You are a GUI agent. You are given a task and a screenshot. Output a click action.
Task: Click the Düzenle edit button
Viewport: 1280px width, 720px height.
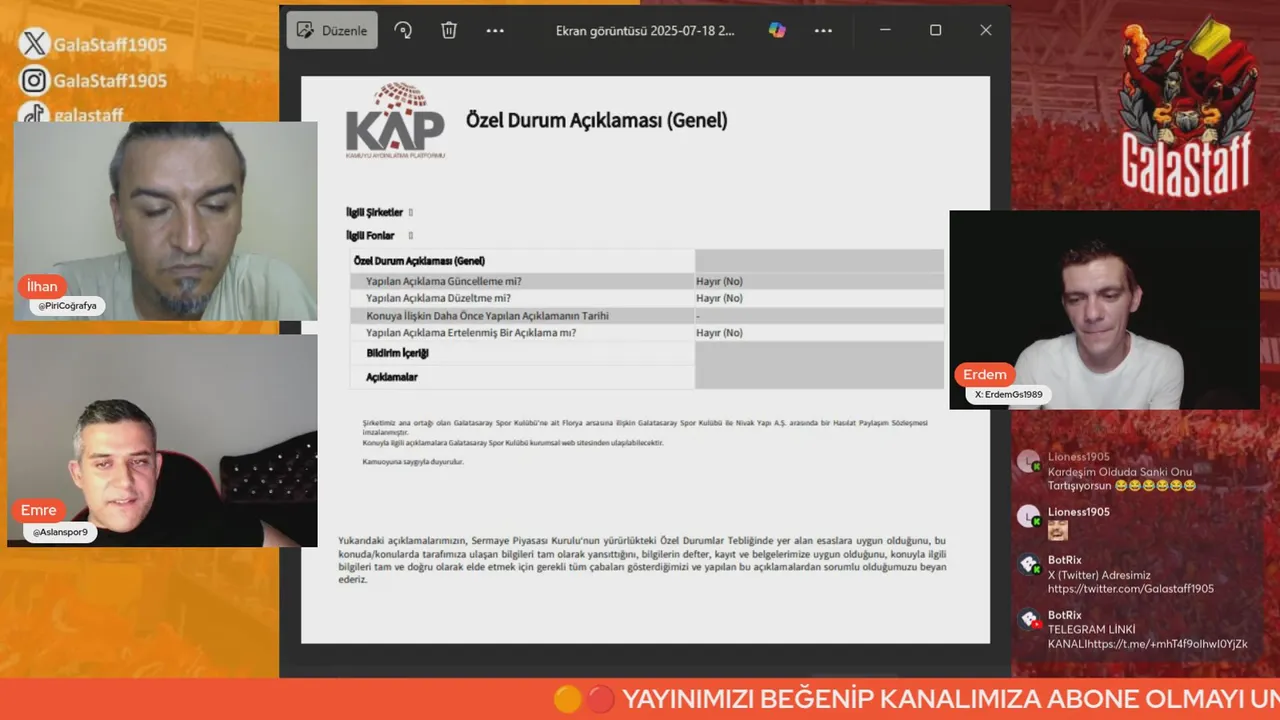[332, 30]
